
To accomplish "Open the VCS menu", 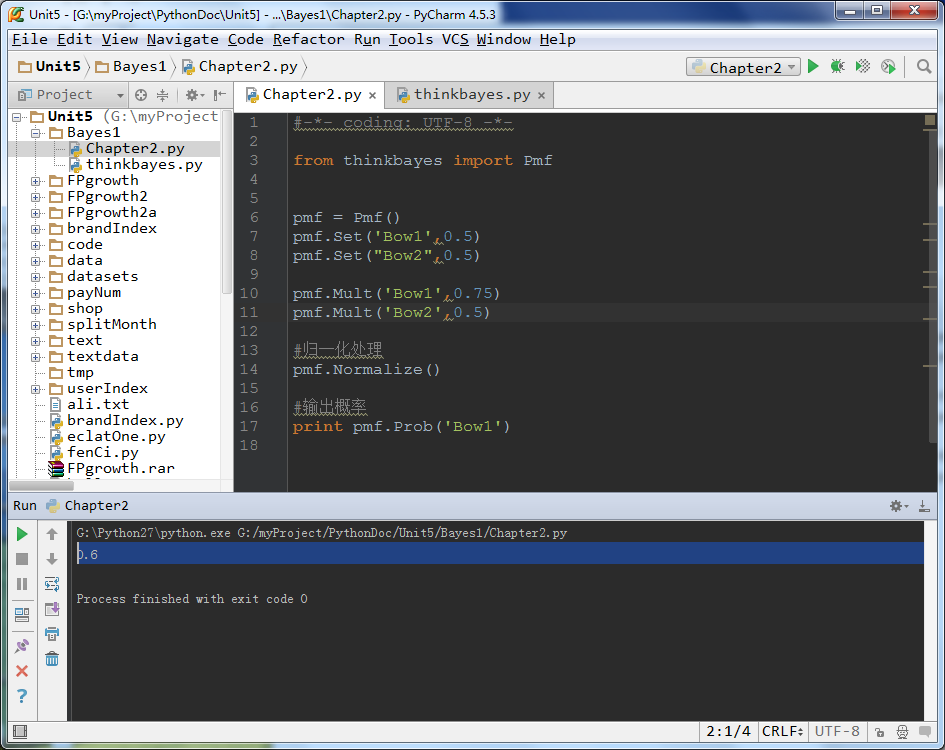I will (x=455, y=39).
